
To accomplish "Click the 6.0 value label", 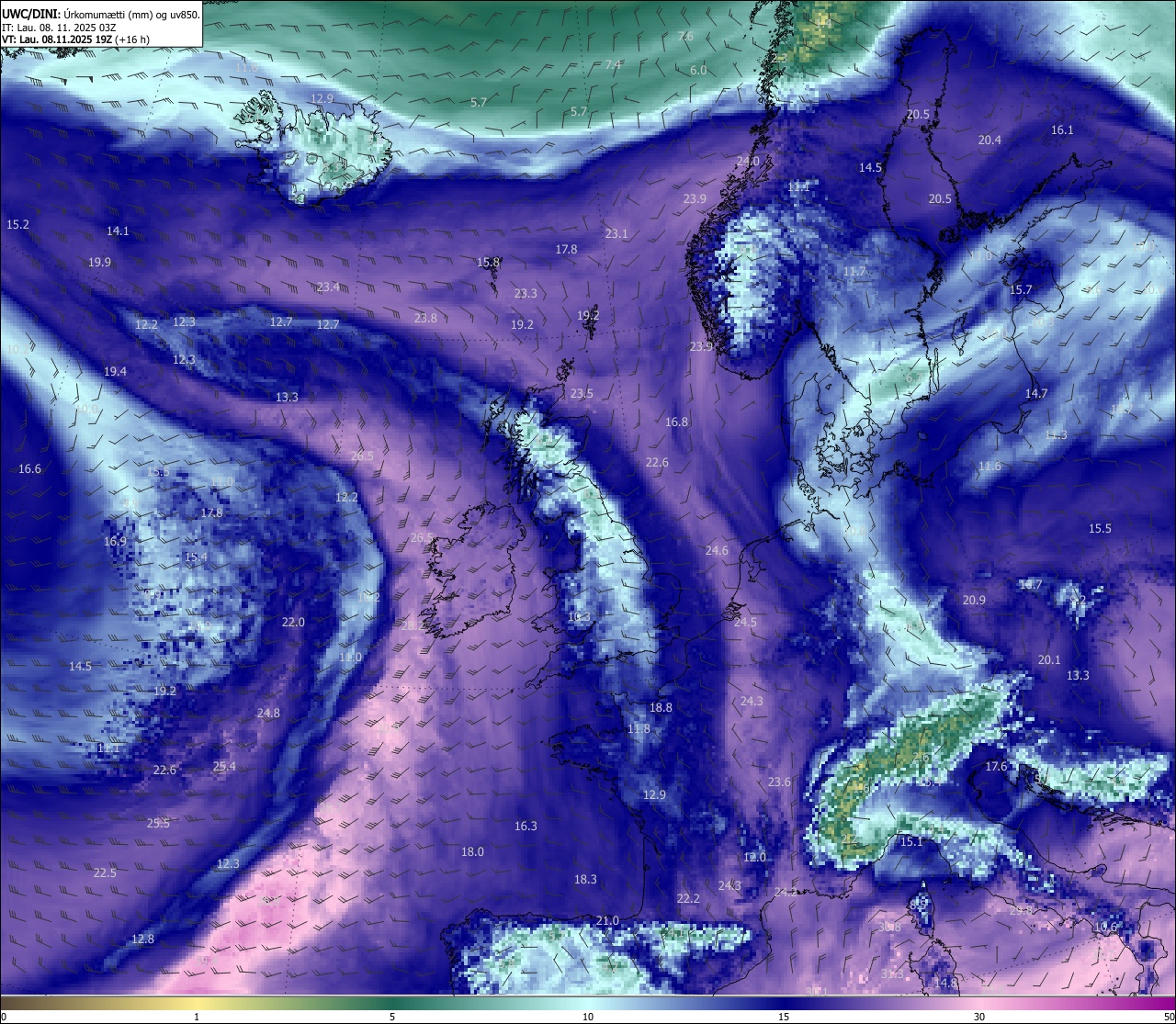I will [698, 71].
